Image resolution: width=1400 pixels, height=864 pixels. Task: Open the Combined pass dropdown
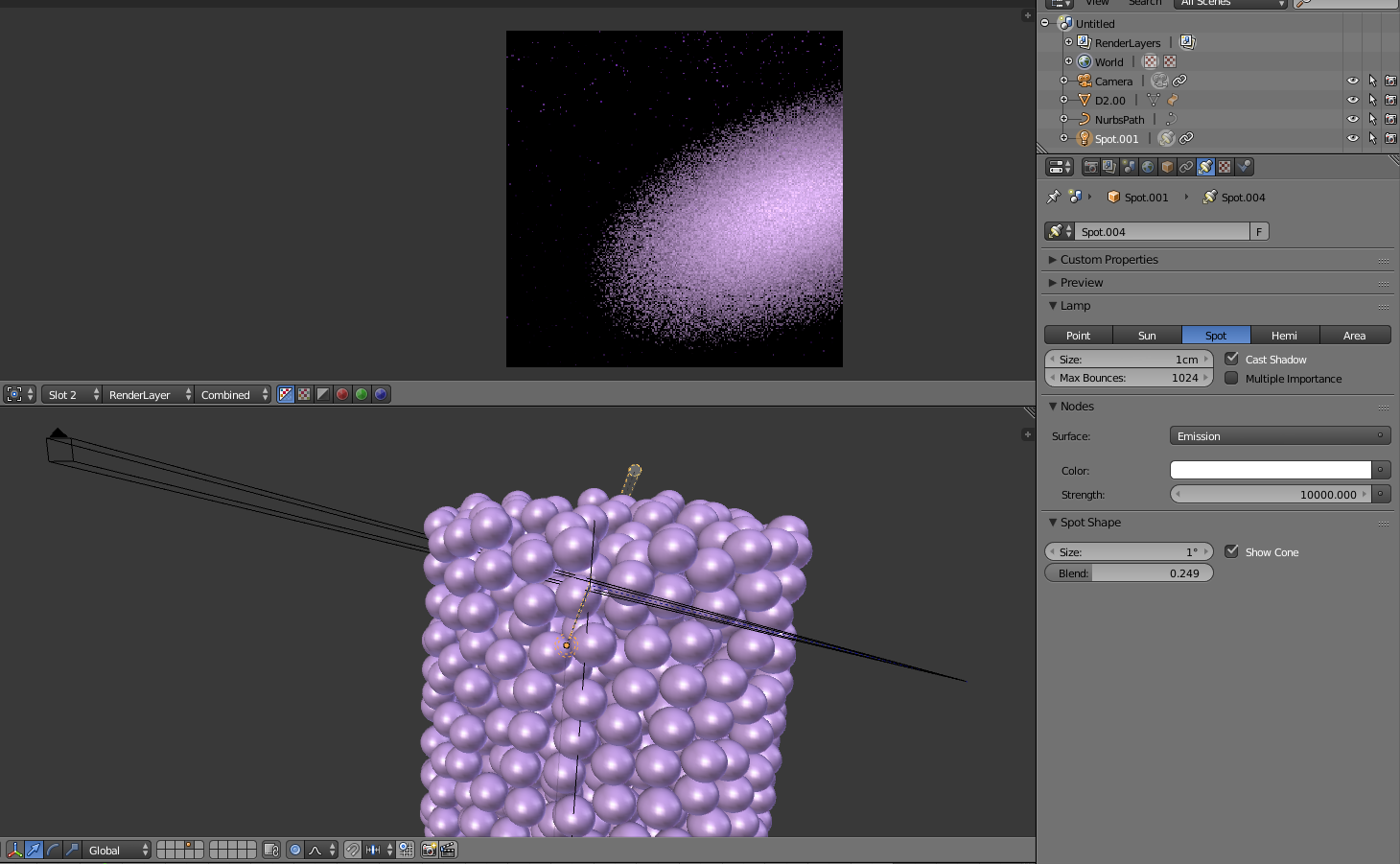click(x=233, y=394)
